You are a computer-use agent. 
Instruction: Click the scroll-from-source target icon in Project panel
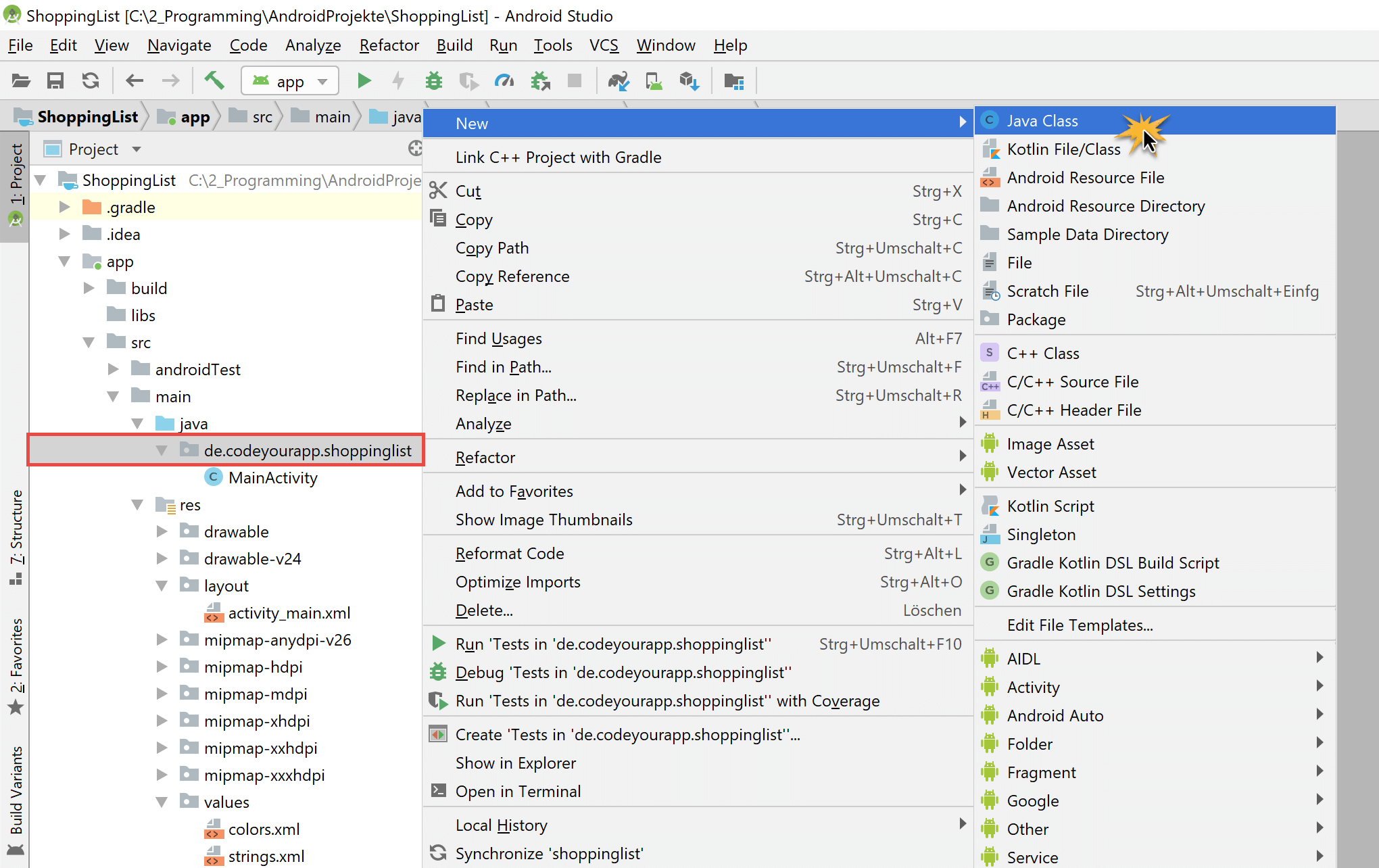[415, 149]
